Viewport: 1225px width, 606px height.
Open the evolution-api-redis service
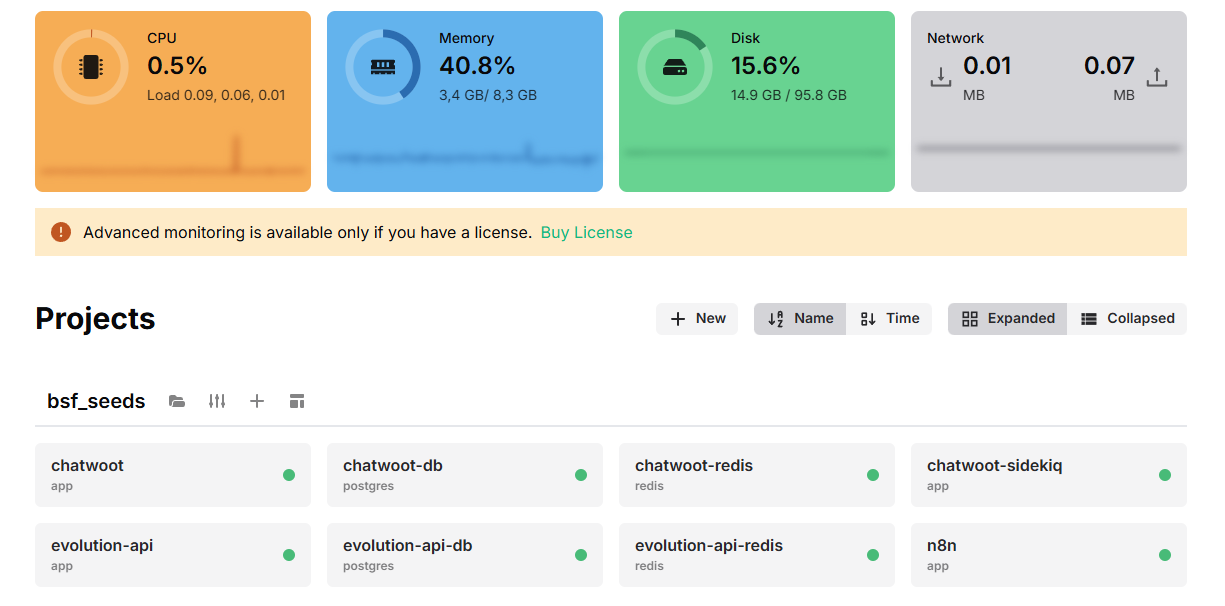point(757,555)
